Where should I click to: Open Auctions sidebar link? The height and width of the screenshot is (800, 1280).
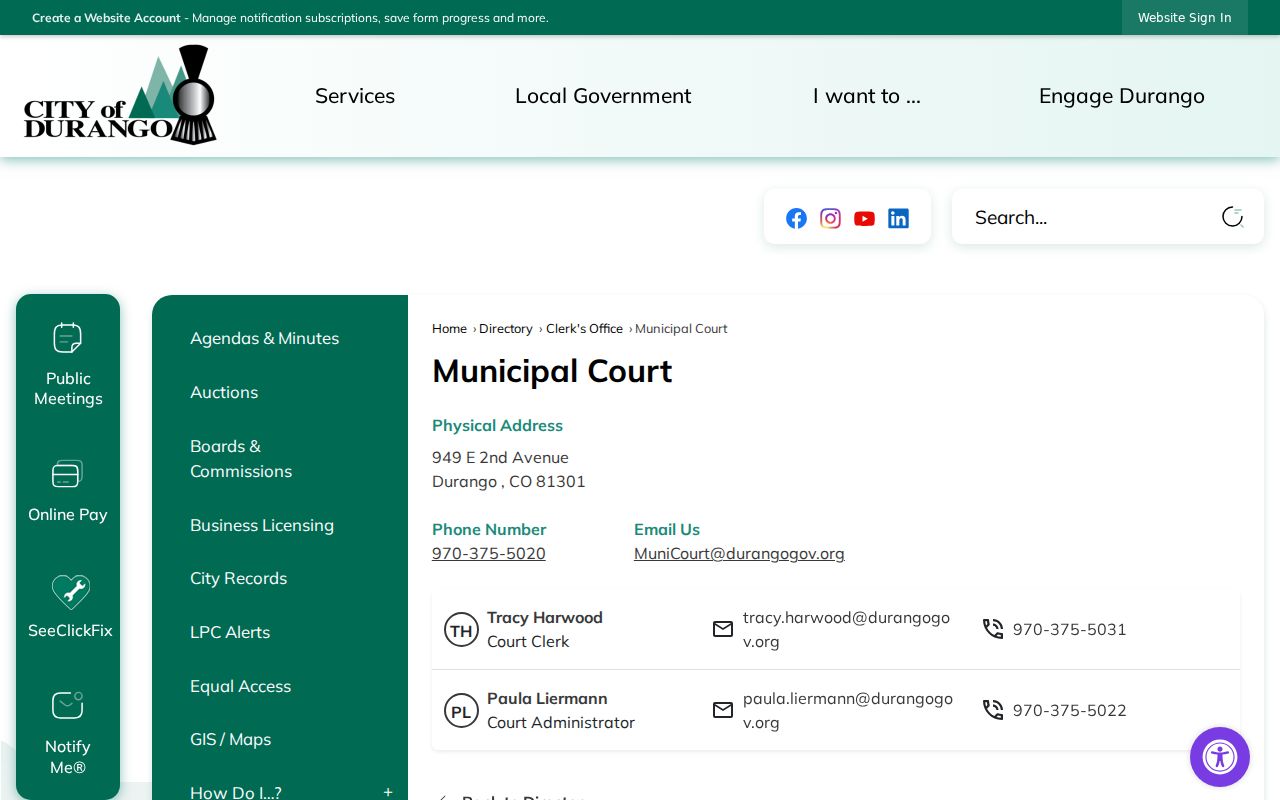click(x=224, y=392)
